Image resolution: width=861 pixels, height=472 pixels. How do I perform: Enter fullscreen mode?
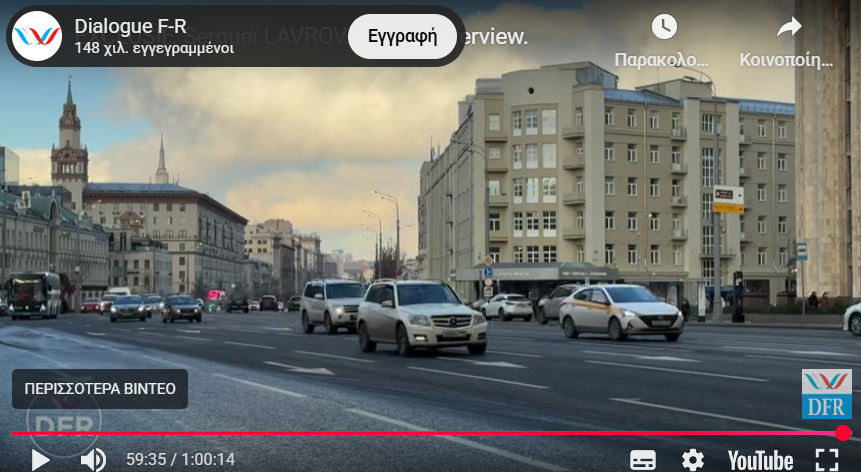pos(826,459)
